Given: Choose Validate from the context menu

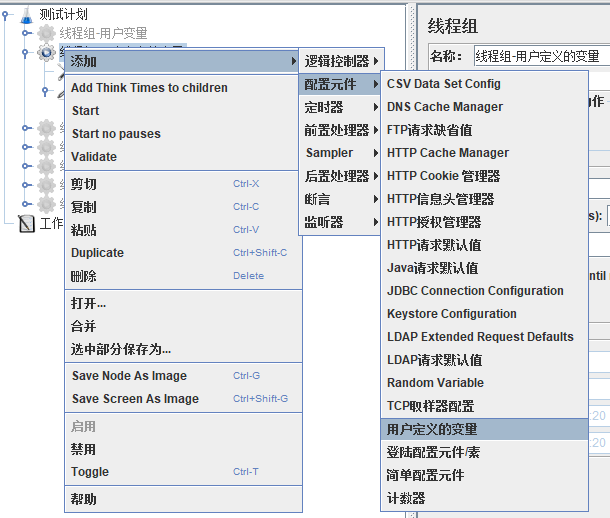Looking at the screenshot, I should (x=183, y=156).
